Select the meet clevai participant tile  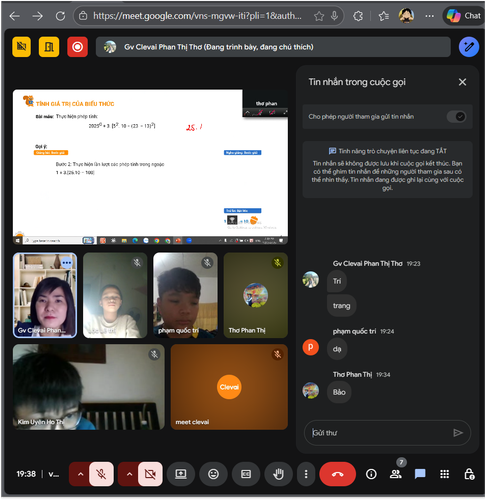[x=229, y=387]
